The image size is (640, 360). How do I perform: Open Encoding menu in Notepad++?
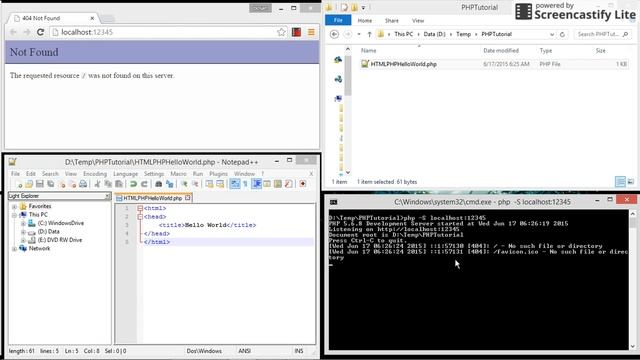pos(95,174)
